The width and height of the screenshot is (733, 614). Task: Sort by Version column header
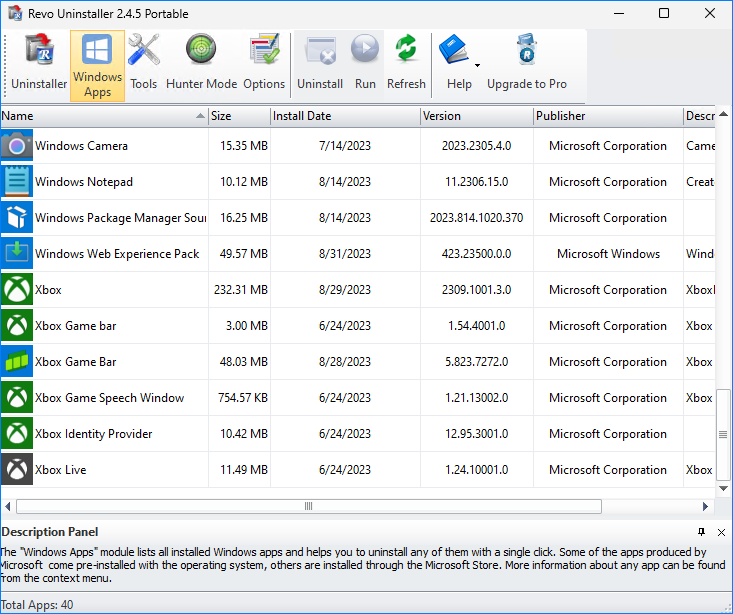pyautogui.click(x=476, y=116)
